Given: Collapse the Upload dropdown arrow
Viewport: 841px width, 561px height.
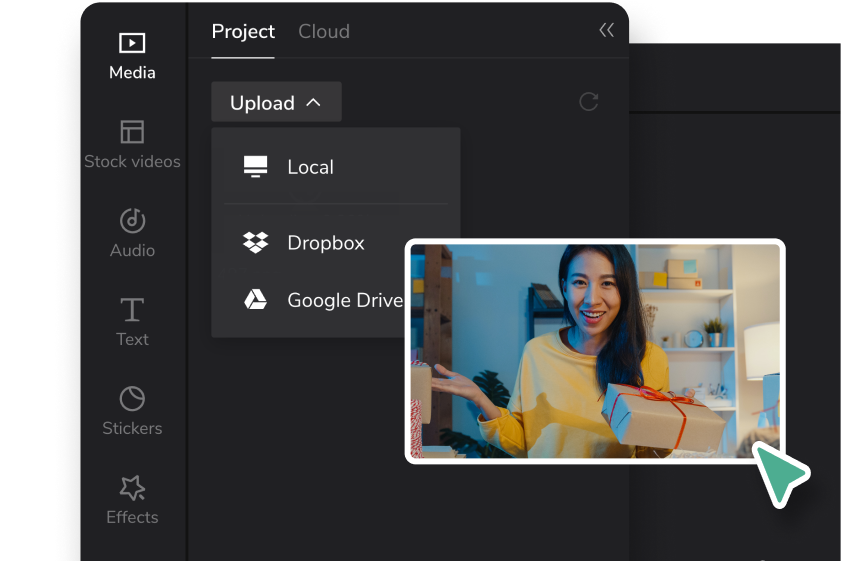Looking at the screenshot, I should click(313, 102).
